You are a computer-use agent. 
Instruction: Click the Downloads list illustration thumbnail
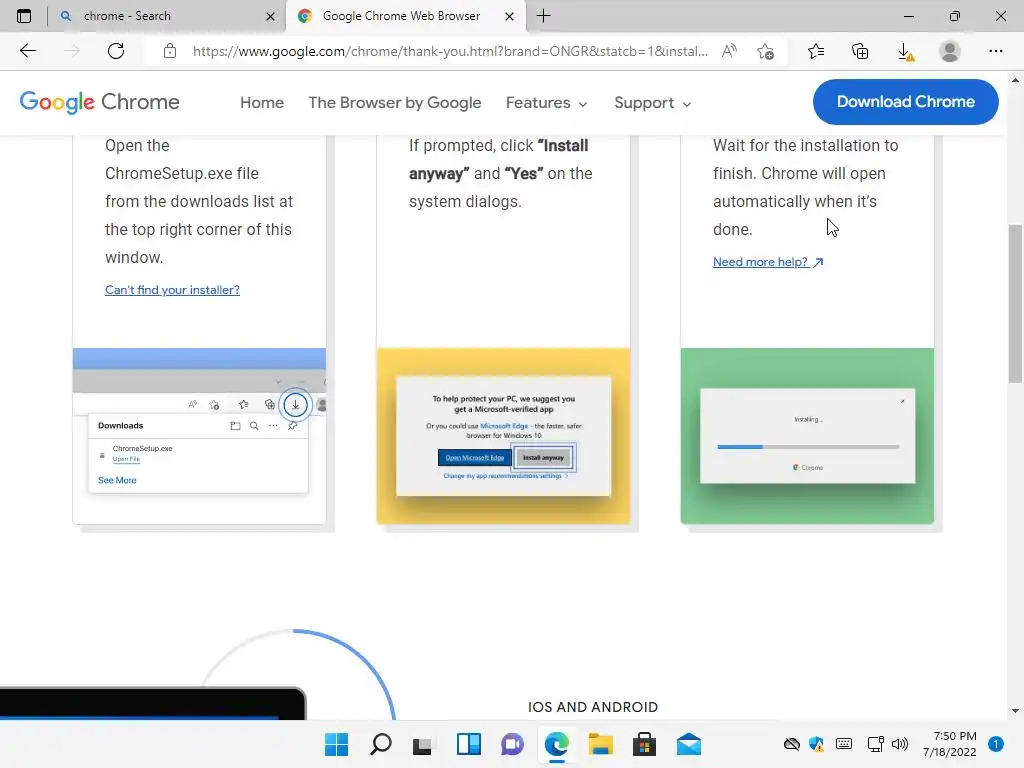(199, 436)
